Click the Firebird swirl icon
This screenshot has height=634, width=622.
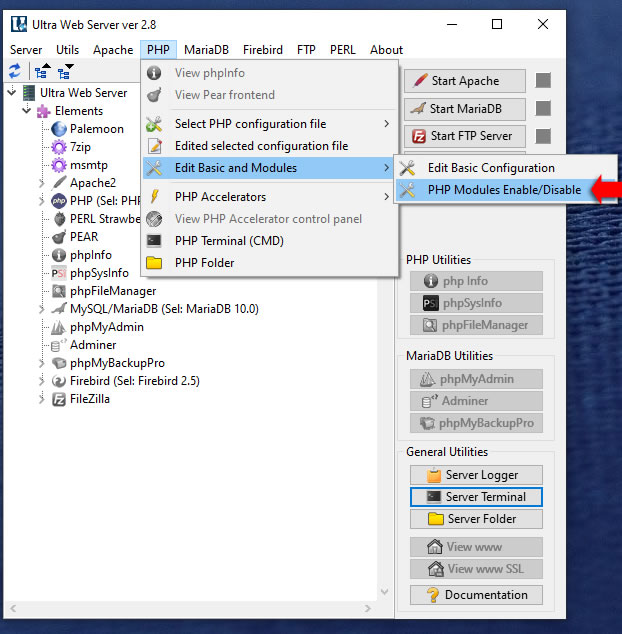coord(59,381)
